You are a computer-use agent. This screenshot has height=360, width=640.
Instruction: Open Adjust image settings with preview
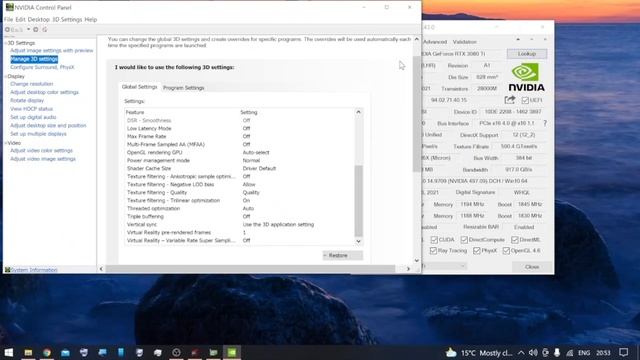(x=51, y=50)
